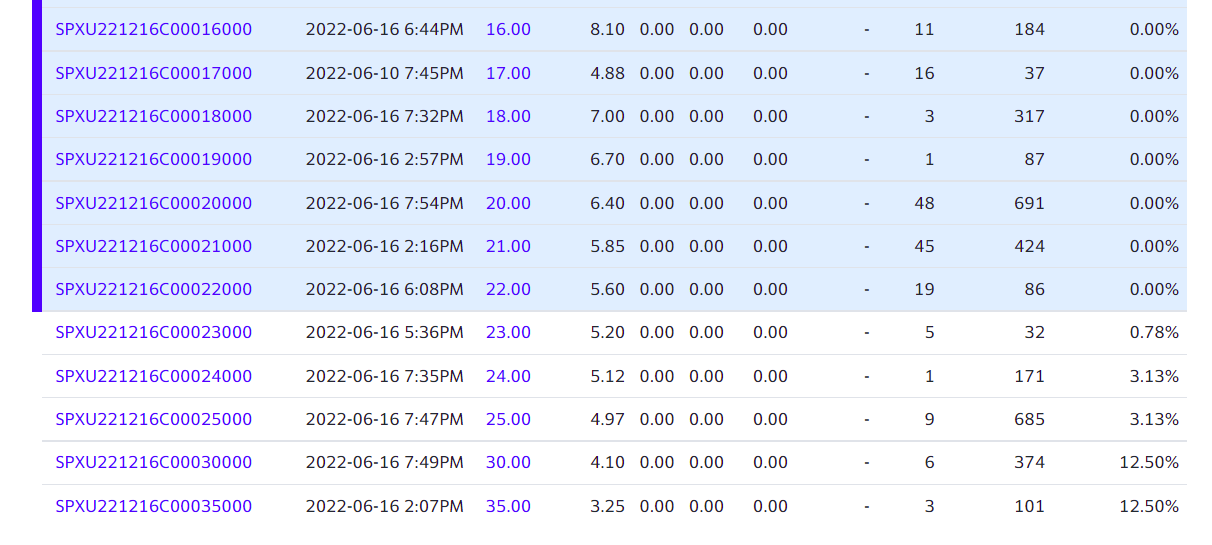Screen dimensions: 1212x545
Task: Click trade date 2022-06-16 2:57PM
Action: (385, 160)
